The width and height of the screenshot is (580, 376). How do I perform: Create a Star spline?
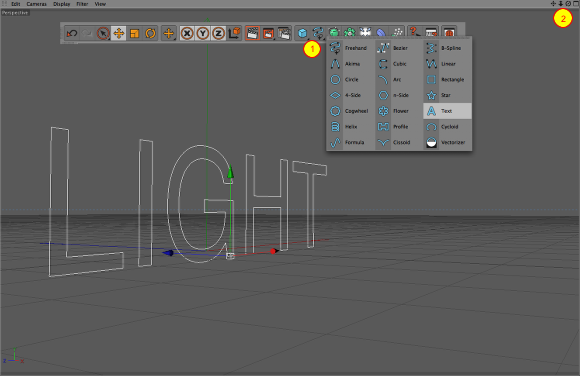(x=447, y=95)
